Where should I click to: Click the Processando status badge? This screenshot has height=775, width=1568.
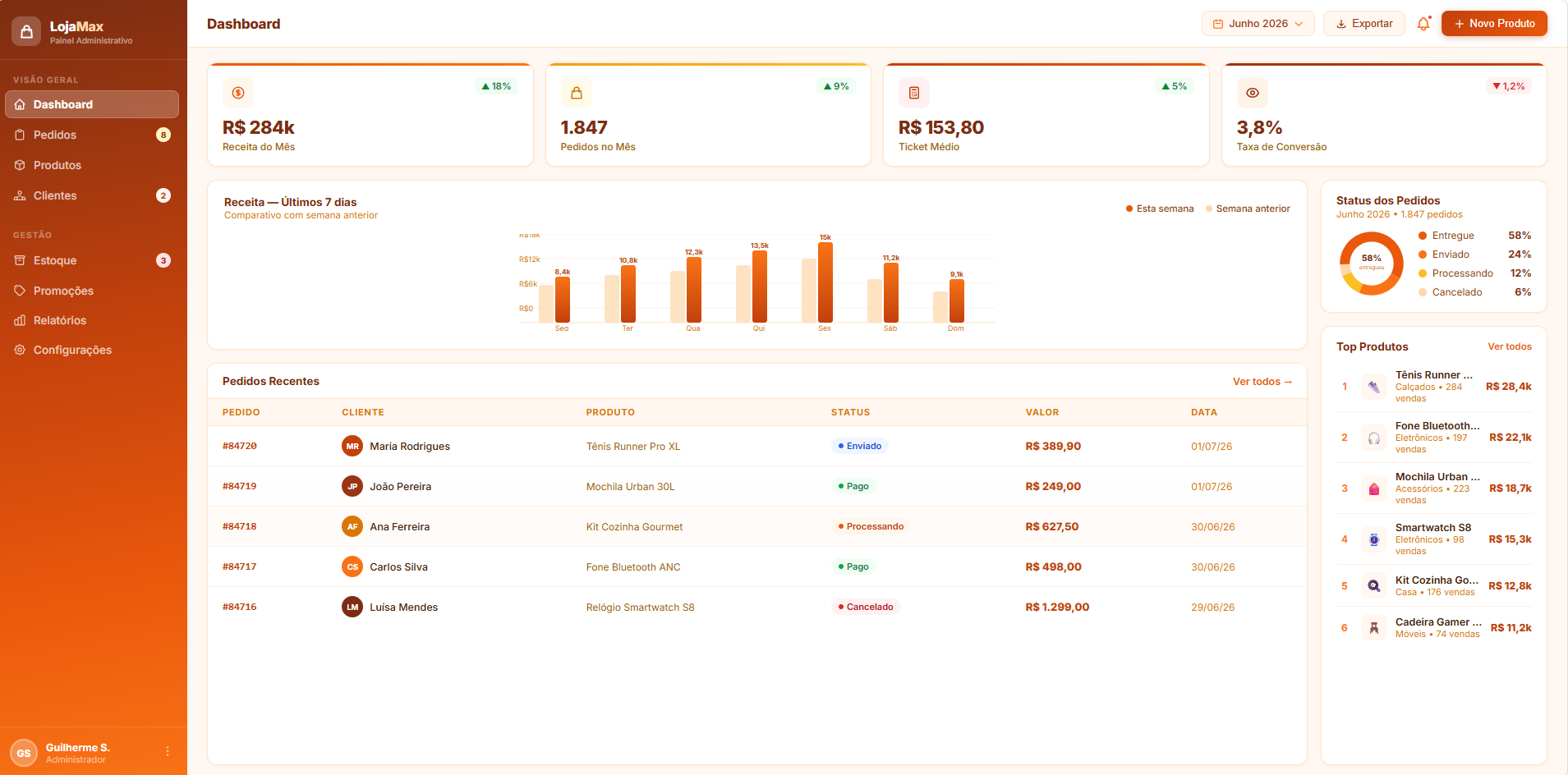[871, 527]
